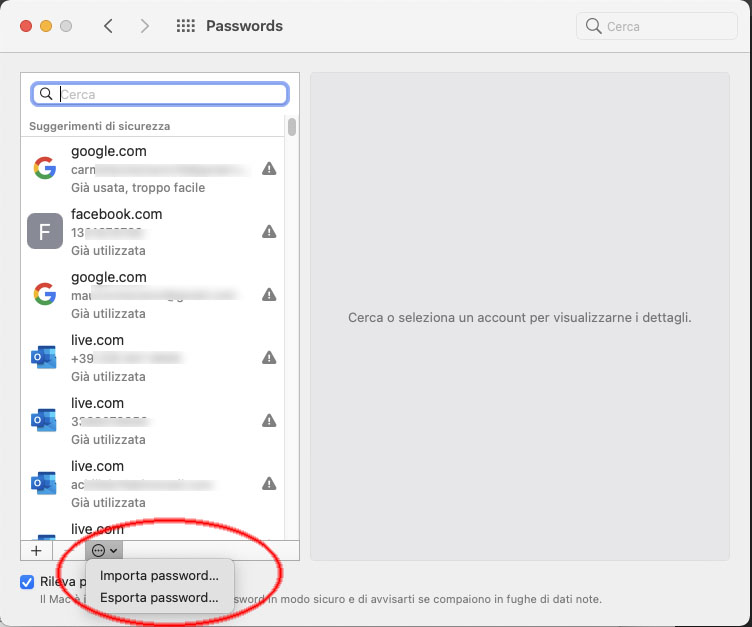Click magnifier icon in password list search
This screenshot has height=627, width=752.
[46, 94]
